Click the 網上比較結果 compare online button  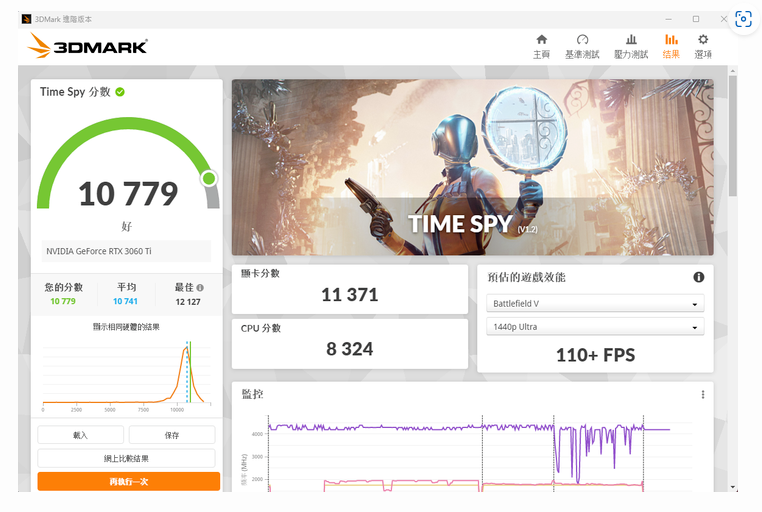coord(126,458)
